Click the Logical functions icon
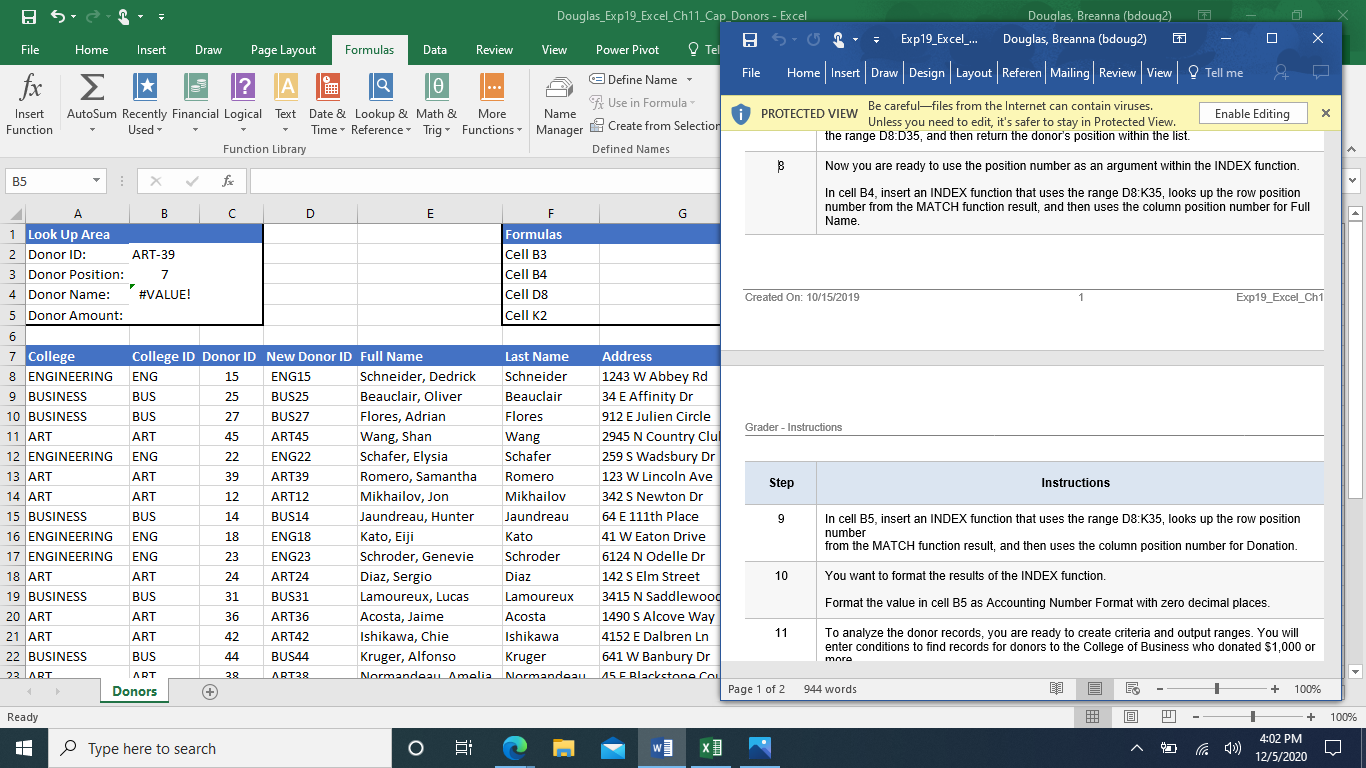The height and width of the screenshot is (768, 1366). click(243, 90)
